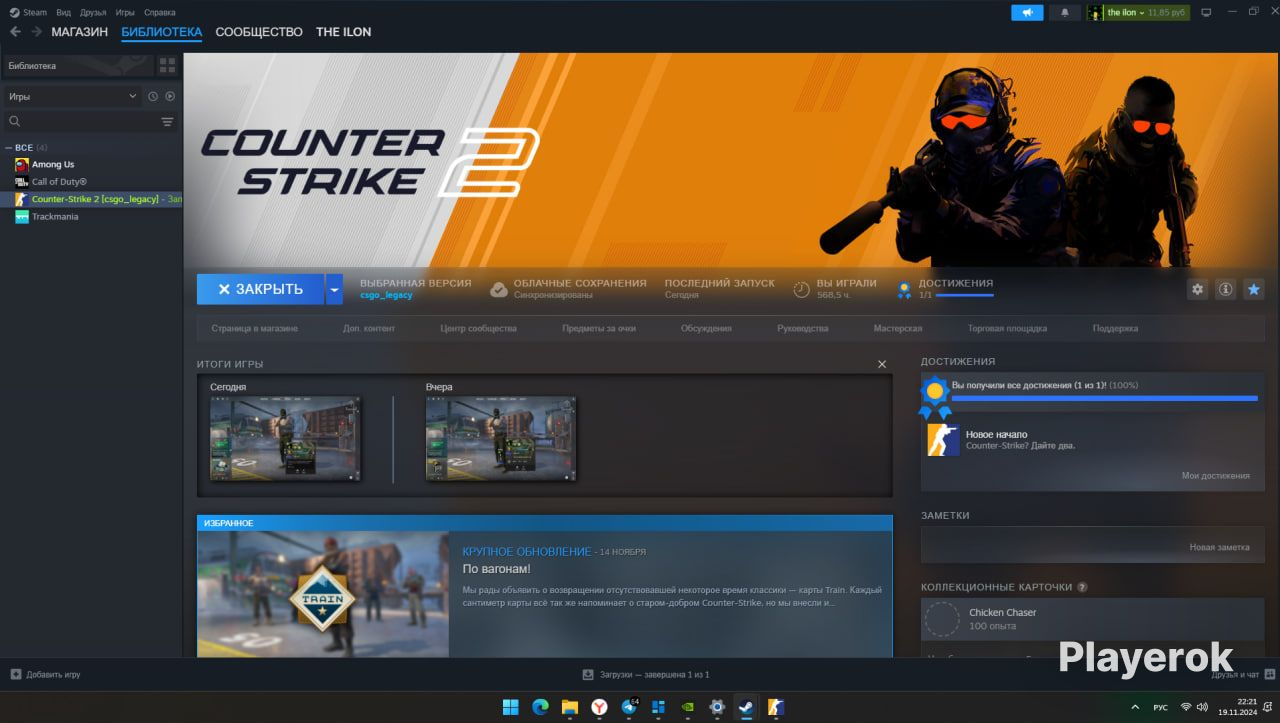Click the playtime clock icon
Viewport: 1280px width, 723px height.
[x=801, y=290]
